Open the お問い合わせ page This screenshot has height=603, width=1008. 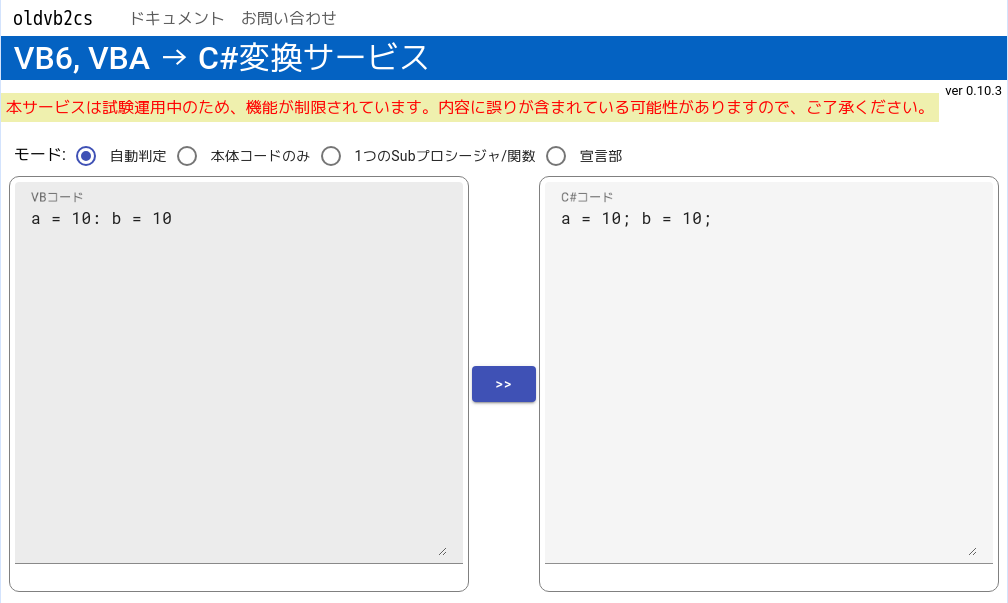coord(289,17)
